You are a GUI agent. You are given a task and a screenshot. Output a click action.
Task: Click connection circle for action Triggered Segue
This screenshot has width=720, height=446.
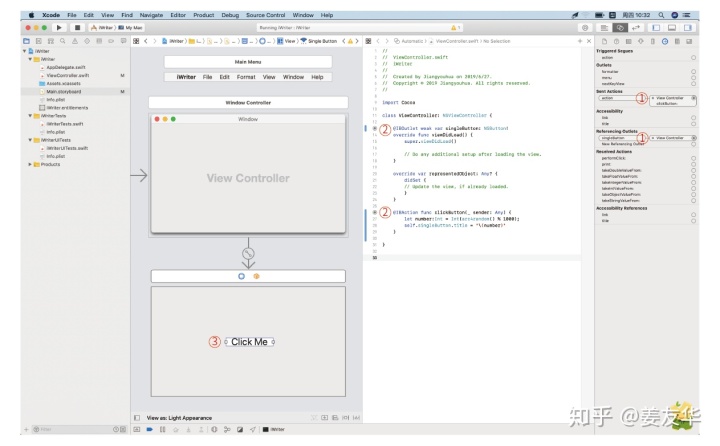click(x=693, y=58)
